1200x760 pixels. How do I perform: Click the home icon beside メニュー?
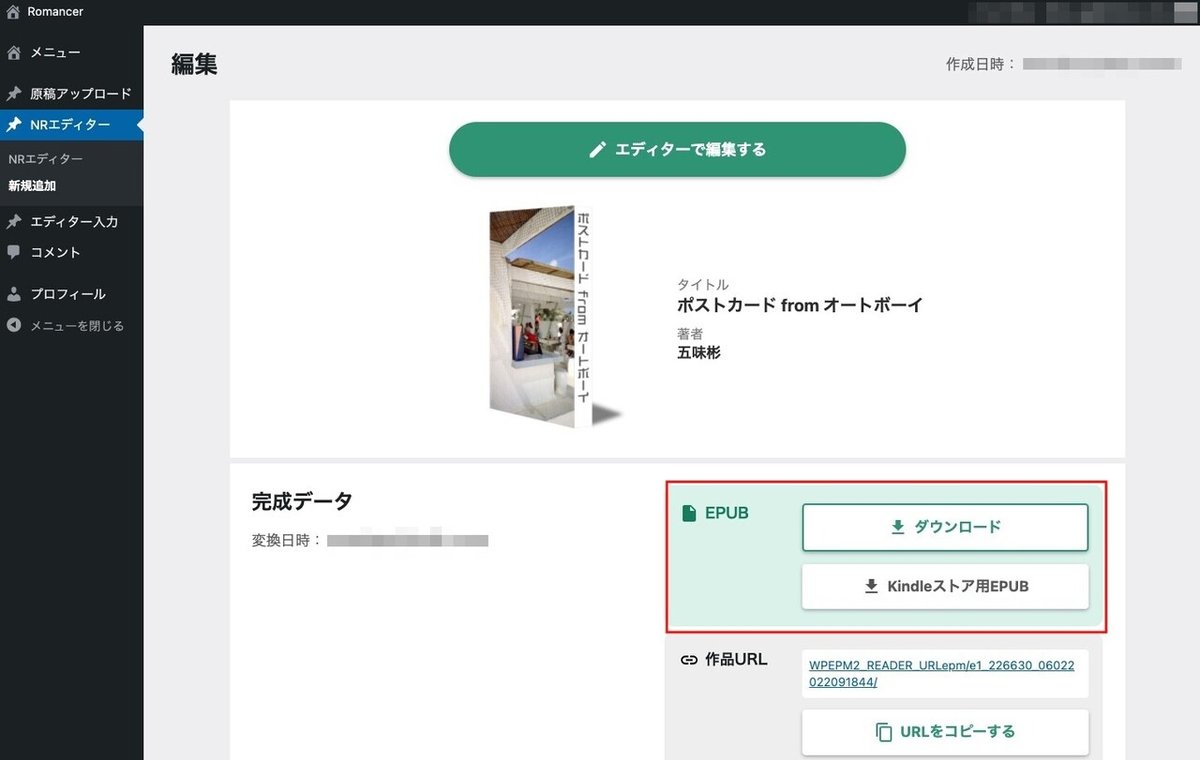coord(12,51)
